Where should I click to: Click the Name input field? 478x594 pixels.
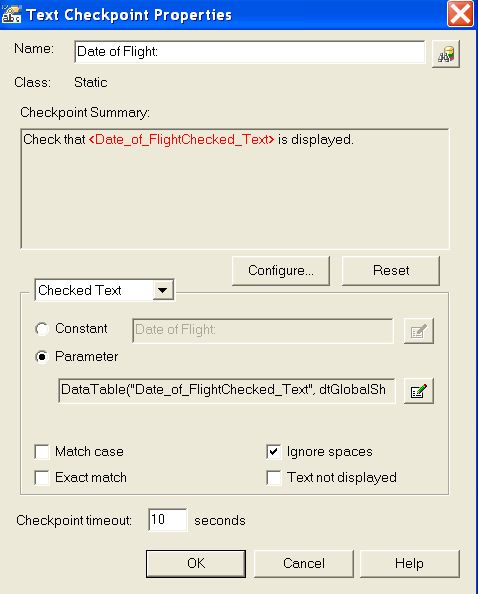(x=250, y=52)
